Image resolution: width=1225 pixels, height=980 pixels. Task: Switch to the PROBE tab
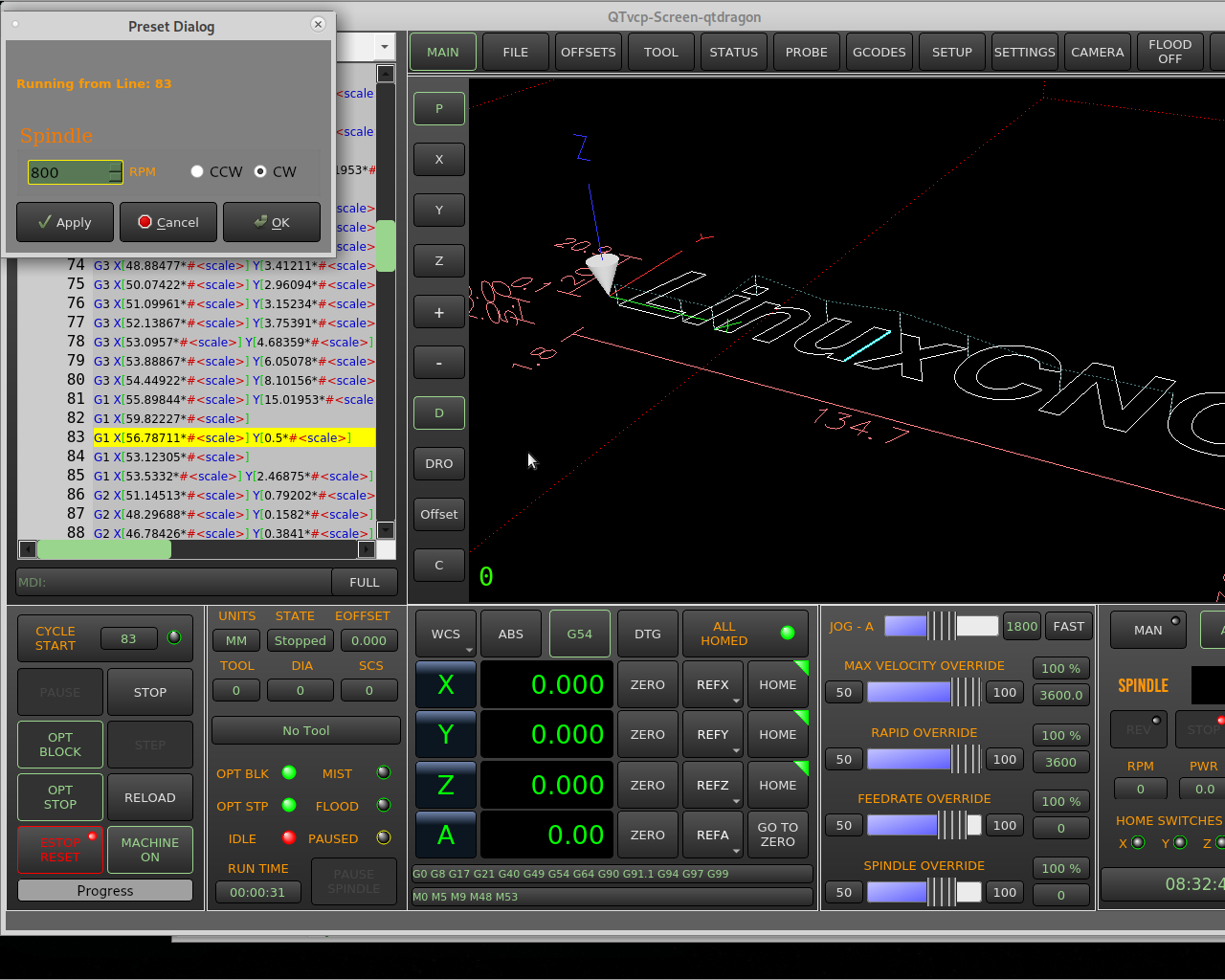pyautogui.click(x=807, y=52)
